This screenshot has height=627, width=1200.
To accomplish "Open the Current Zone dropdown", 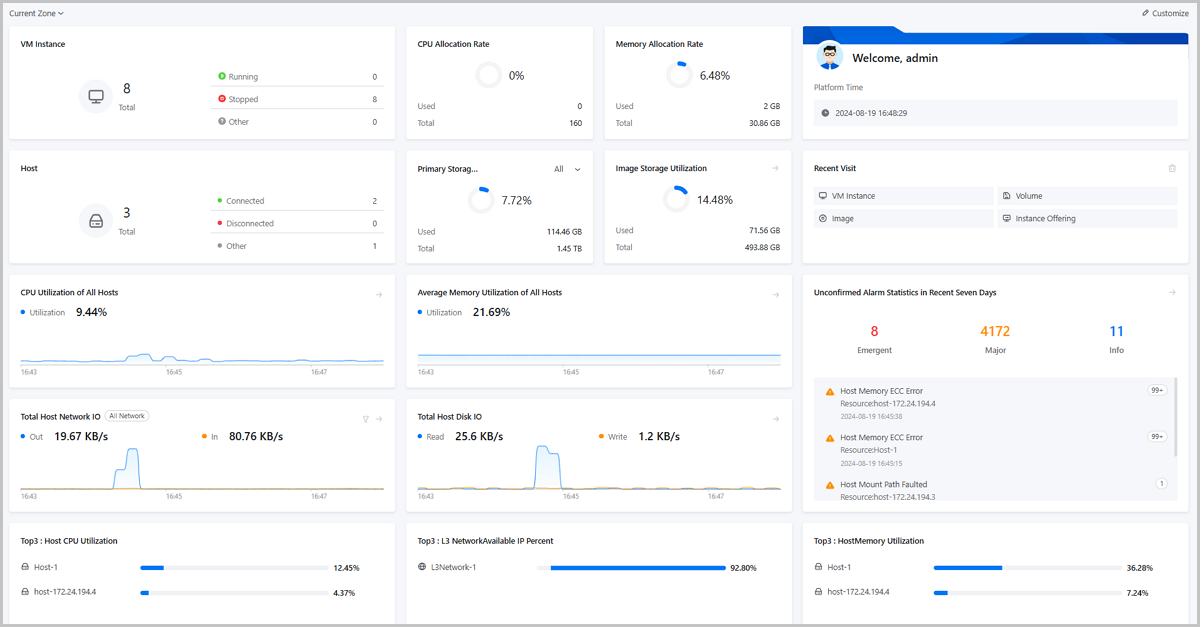I will tap(37, 13).
